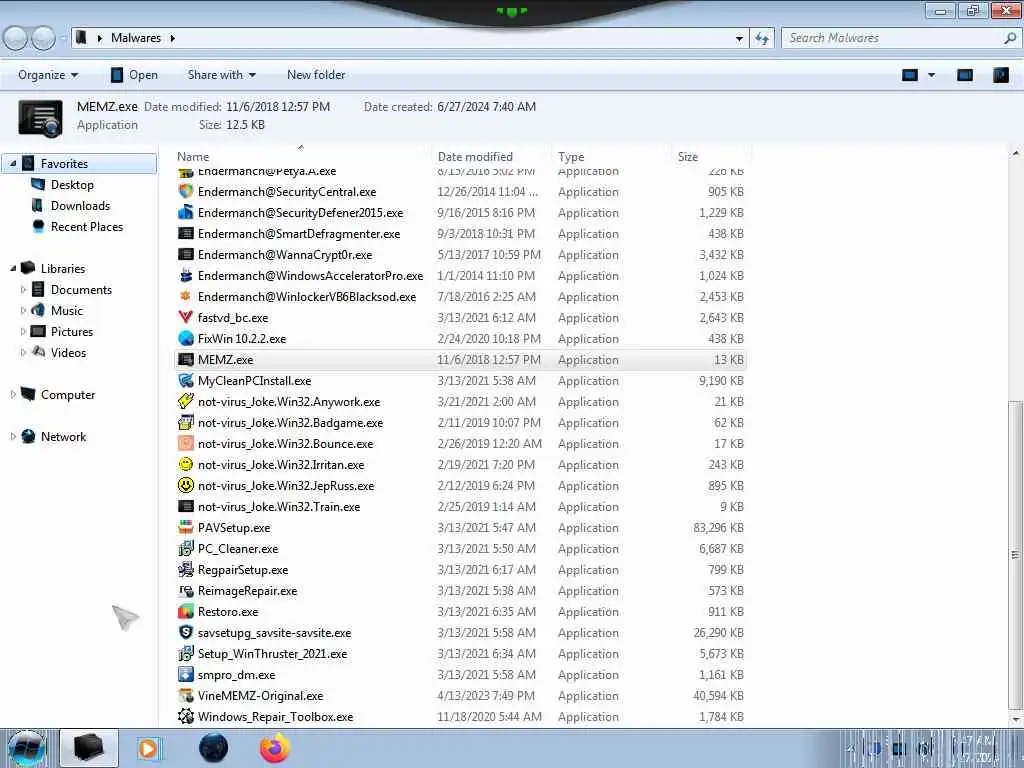
Task: Click the Windows Start orb
Action: pos(27,748)
